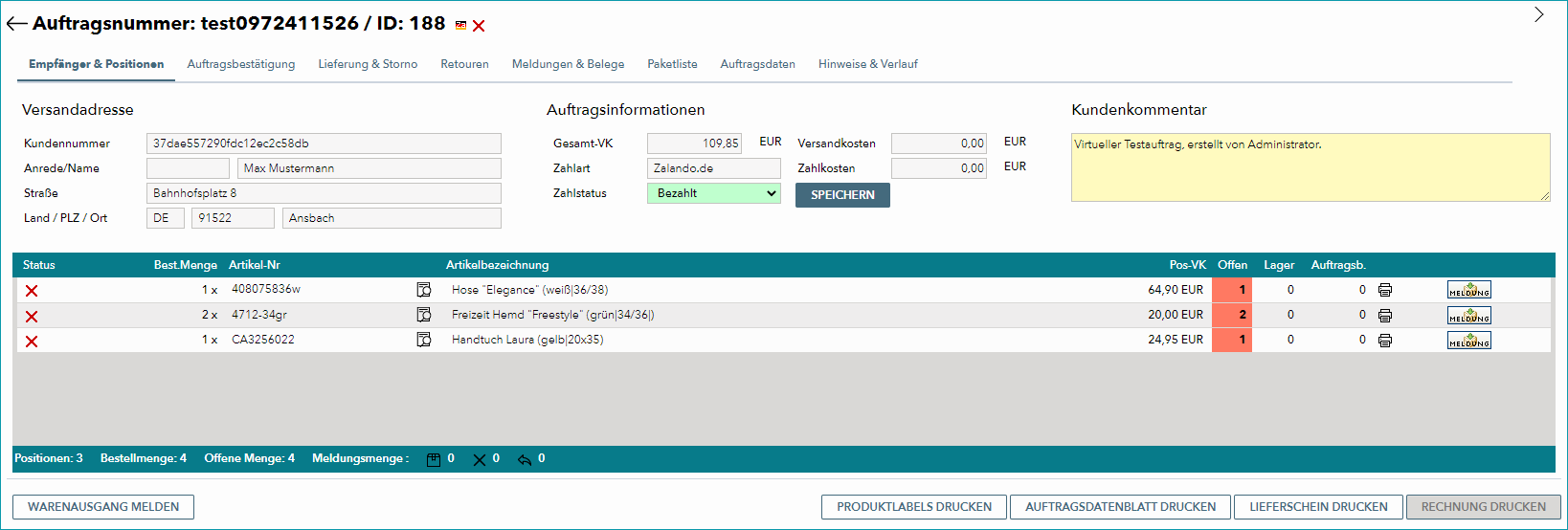Open the Retouren tab
Viewport: 1568px width, 530px height.
tap(464, 64)
